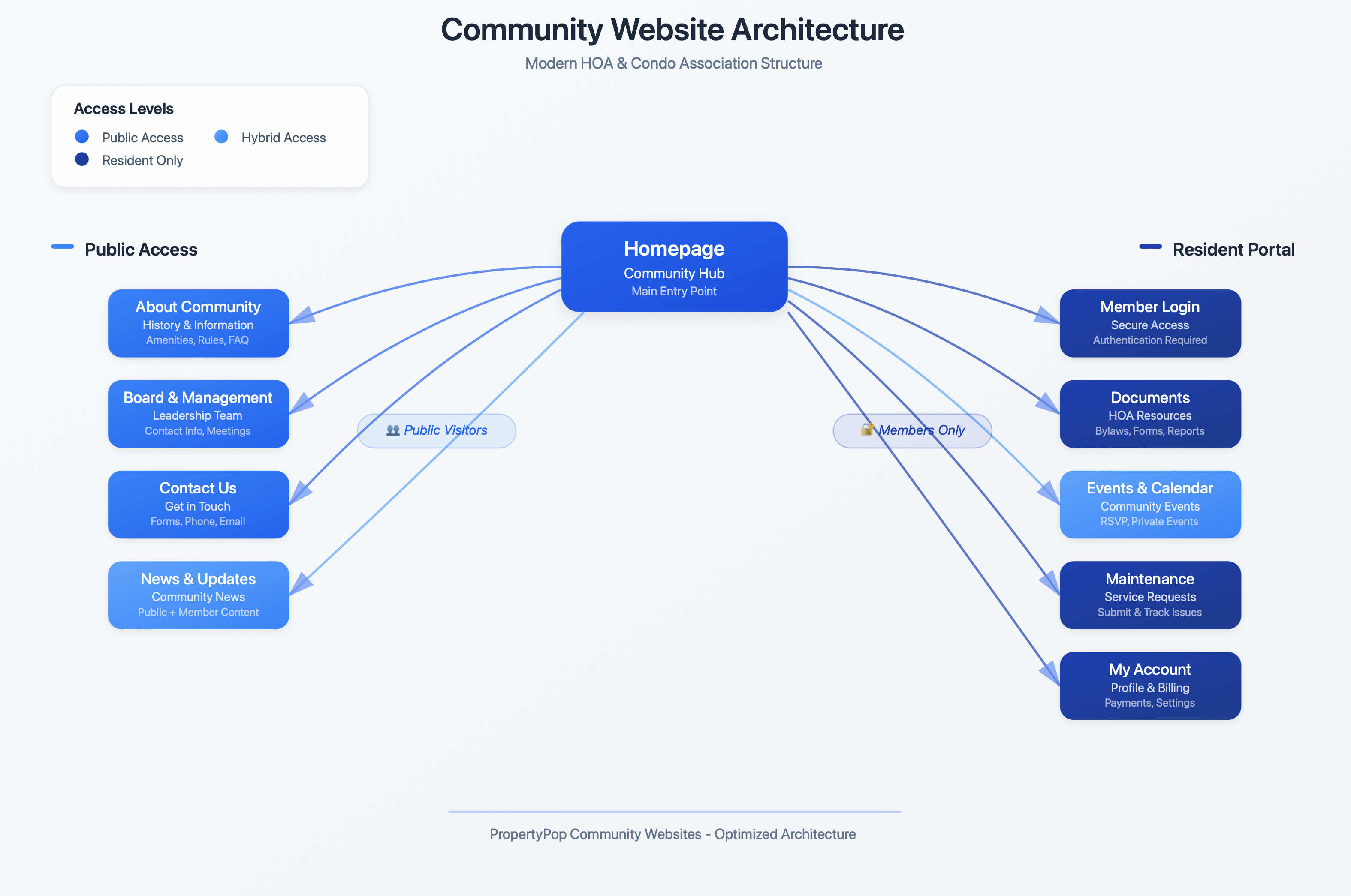The height and width of the screenshot is (896, 1351).
Task: Select the Hybrid Access legend dot
Action: (221, 137)
